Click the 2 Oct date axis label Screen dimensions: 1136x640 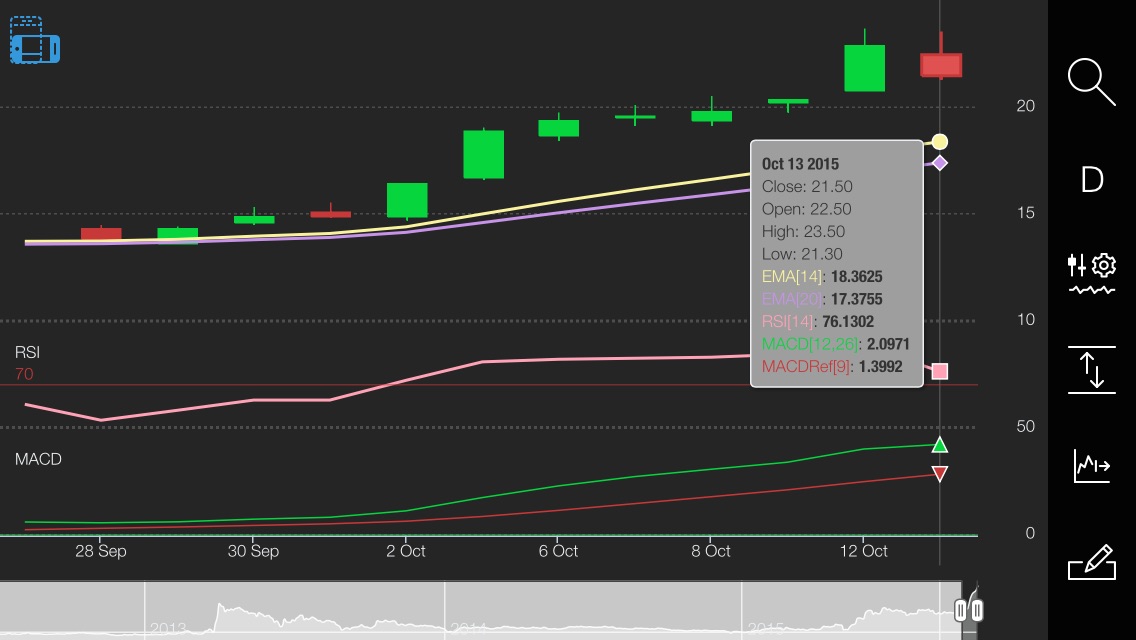[x=406, y=551]
